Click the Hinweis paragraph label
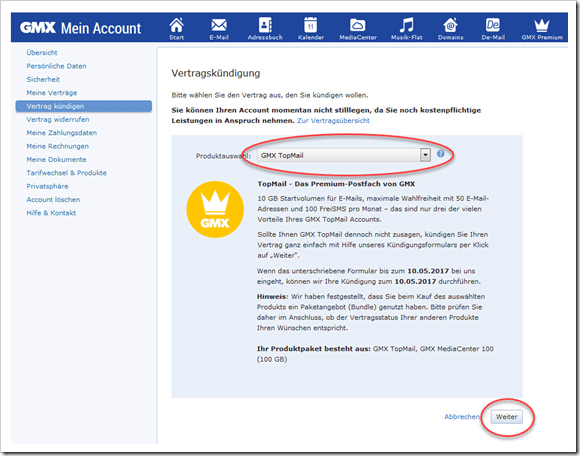The image size is (580, 456). click(x=272, y=297)
